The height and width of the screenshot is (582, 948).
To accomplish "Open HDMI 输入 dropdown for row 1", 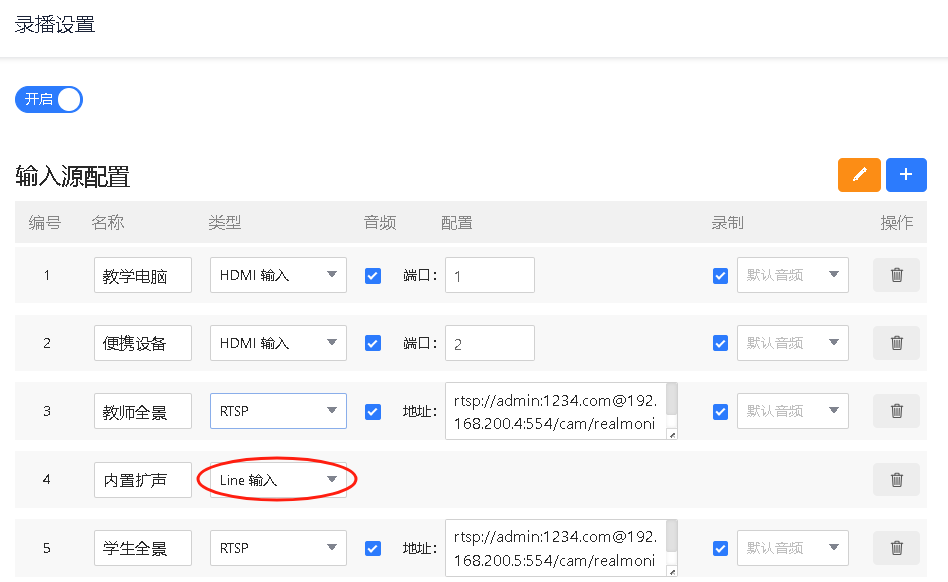I will [278, 275].
